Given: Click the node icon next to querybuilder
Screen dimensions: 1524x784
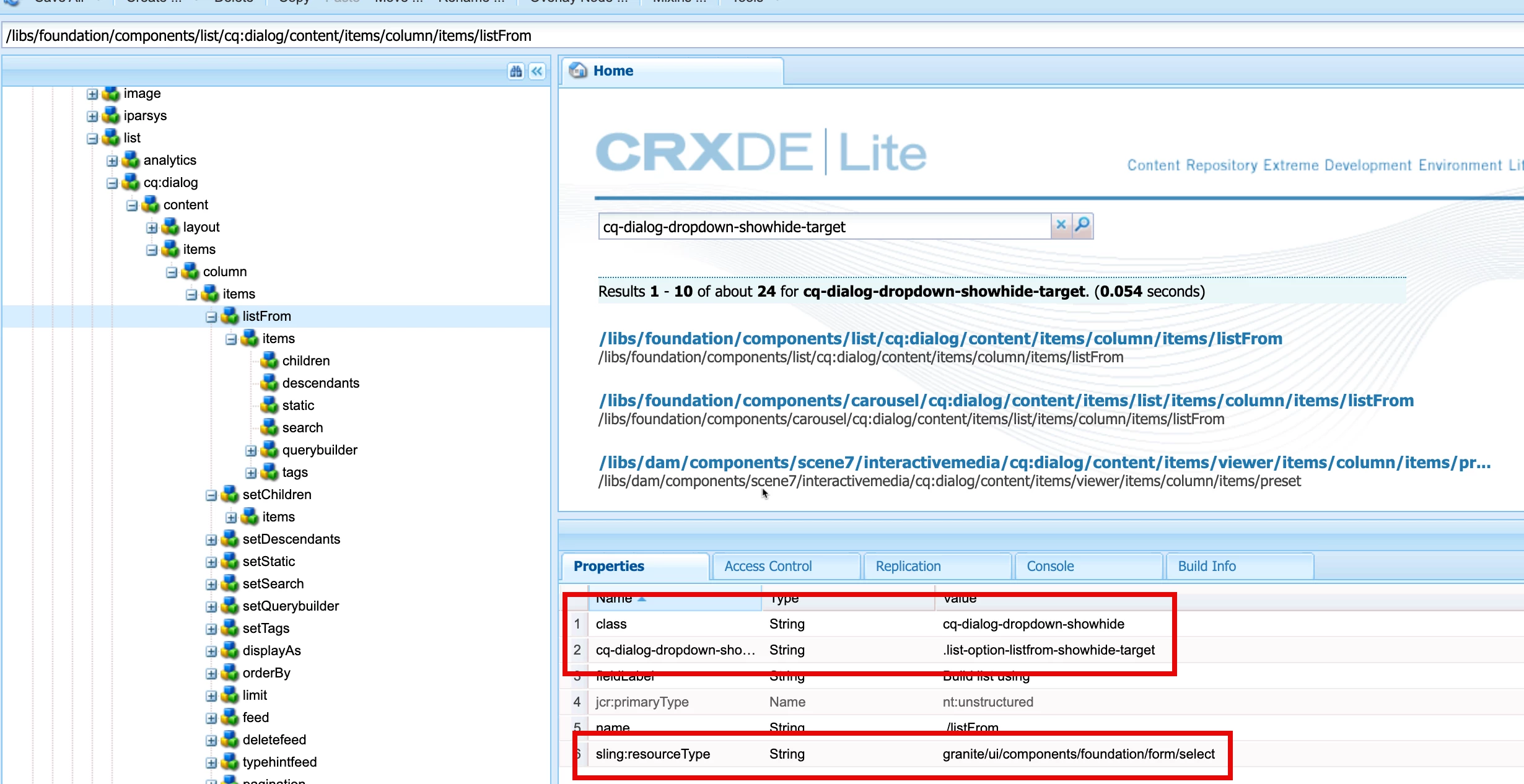Looking at the screenshot, I should [269, 450].
